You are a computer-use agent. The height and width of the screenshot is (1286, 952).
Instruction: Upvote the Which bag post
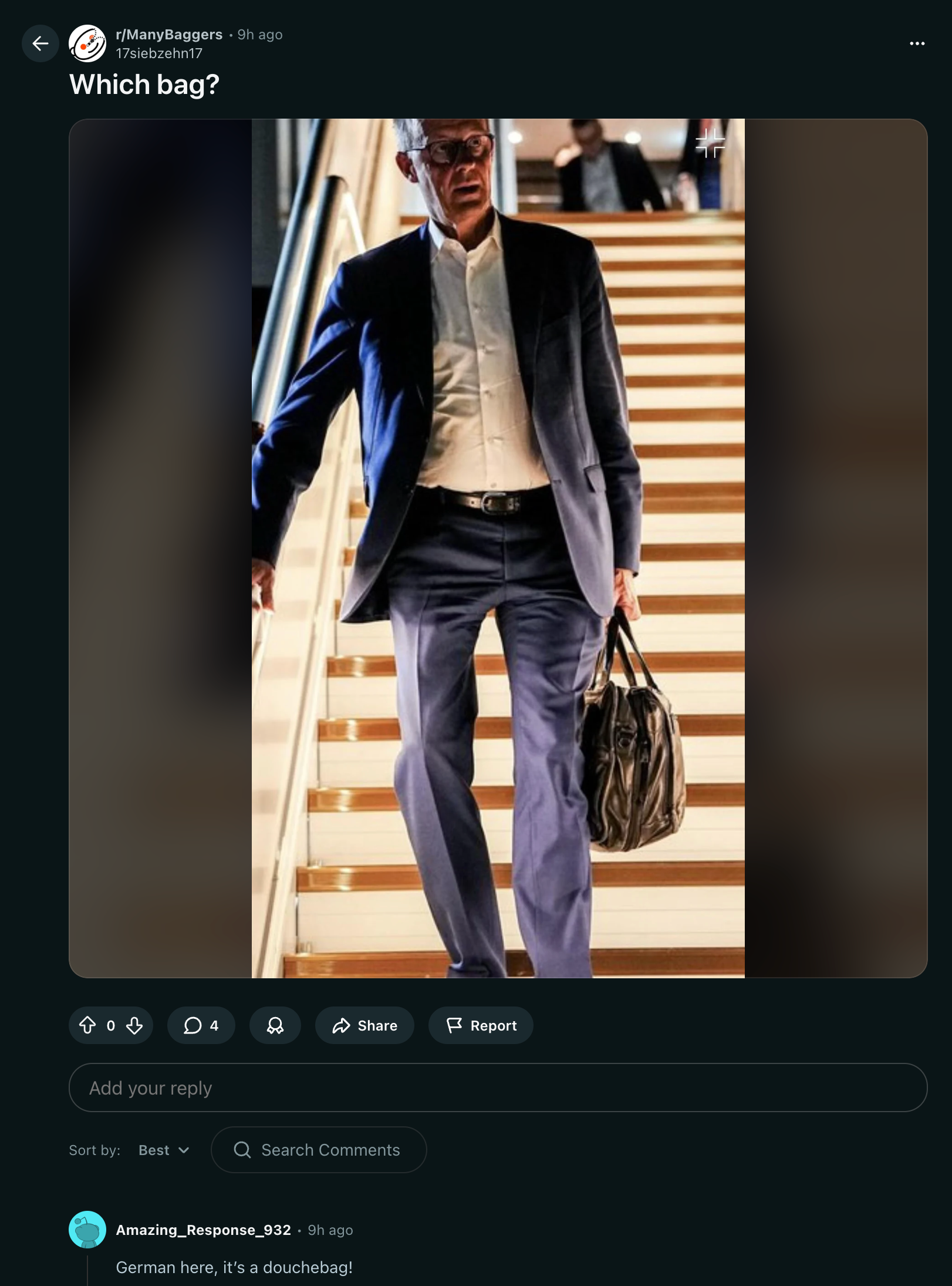click(x=87, y=1025)
